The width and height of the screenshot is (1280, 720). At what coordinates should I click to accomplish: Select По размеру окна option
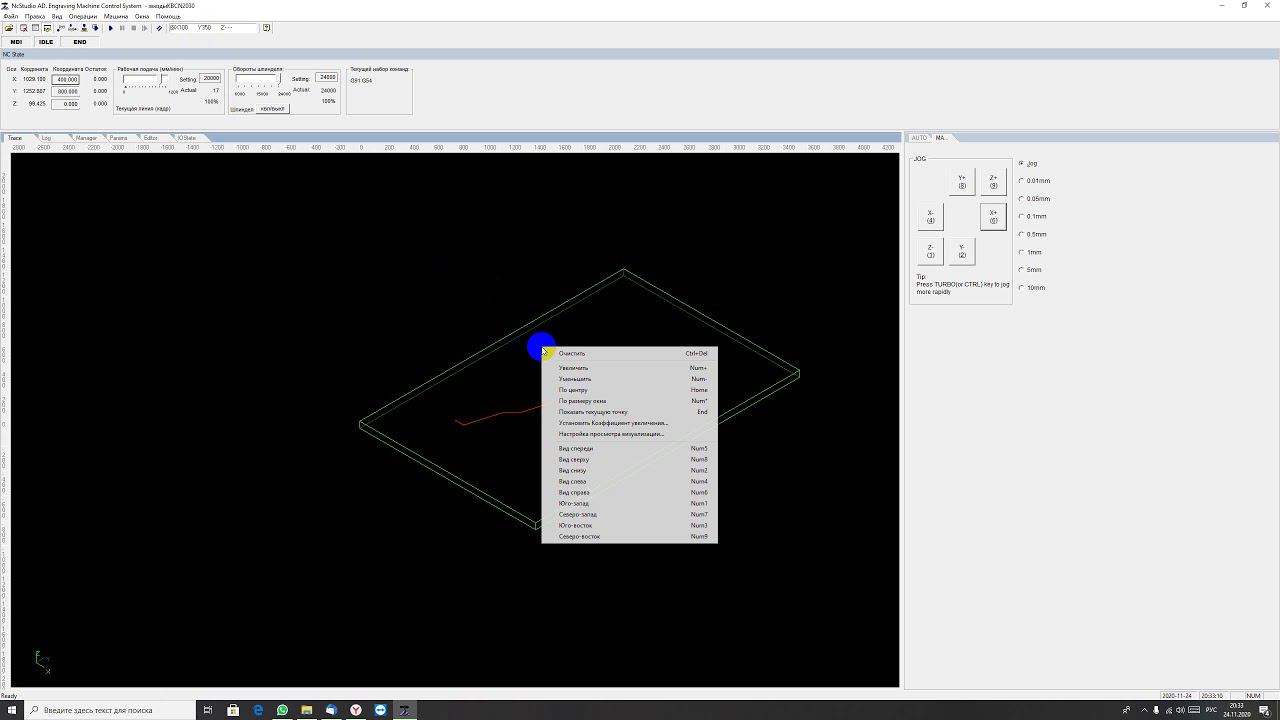(629, 401)
